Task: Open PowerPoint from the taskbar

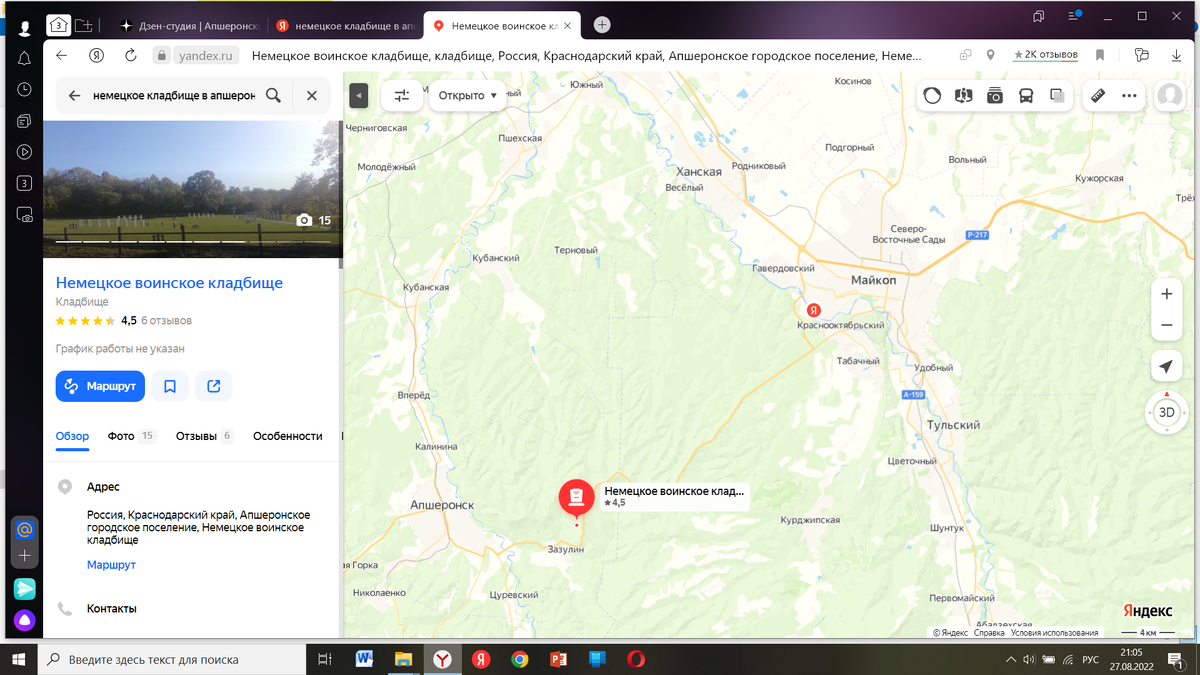Action: pos(558,659)
